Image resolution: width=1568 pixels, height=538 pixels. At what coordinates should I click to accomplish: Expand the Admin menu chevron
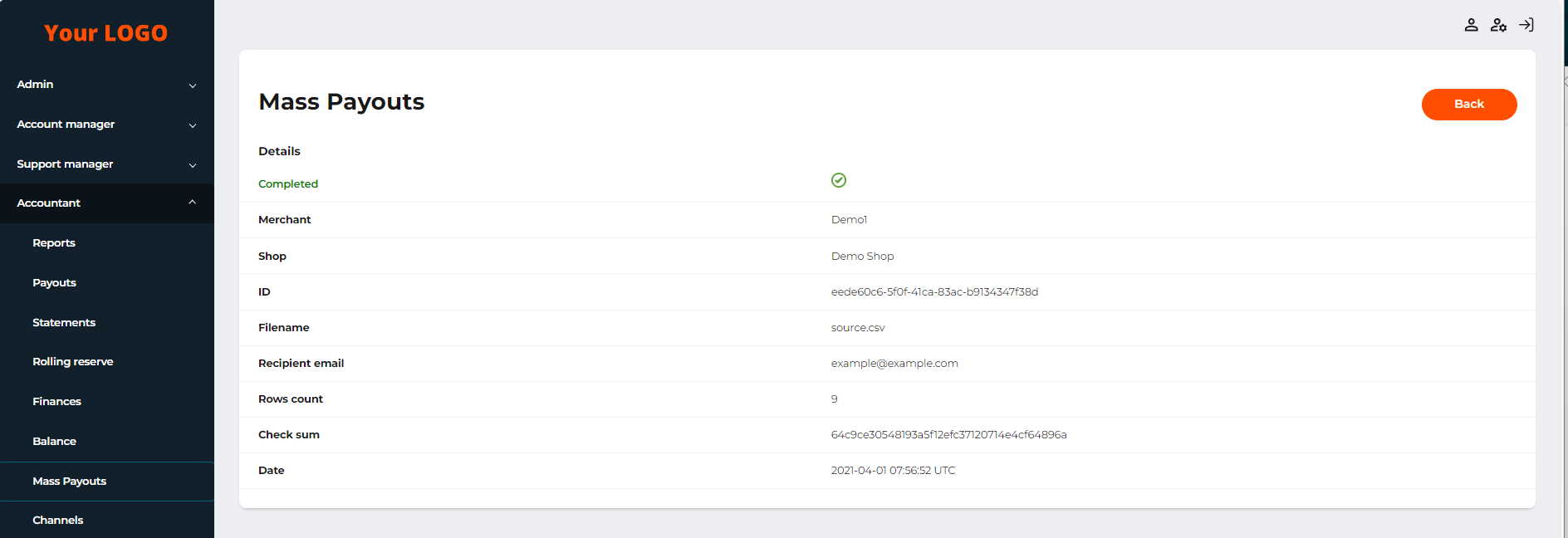click(x=193, y=86)
